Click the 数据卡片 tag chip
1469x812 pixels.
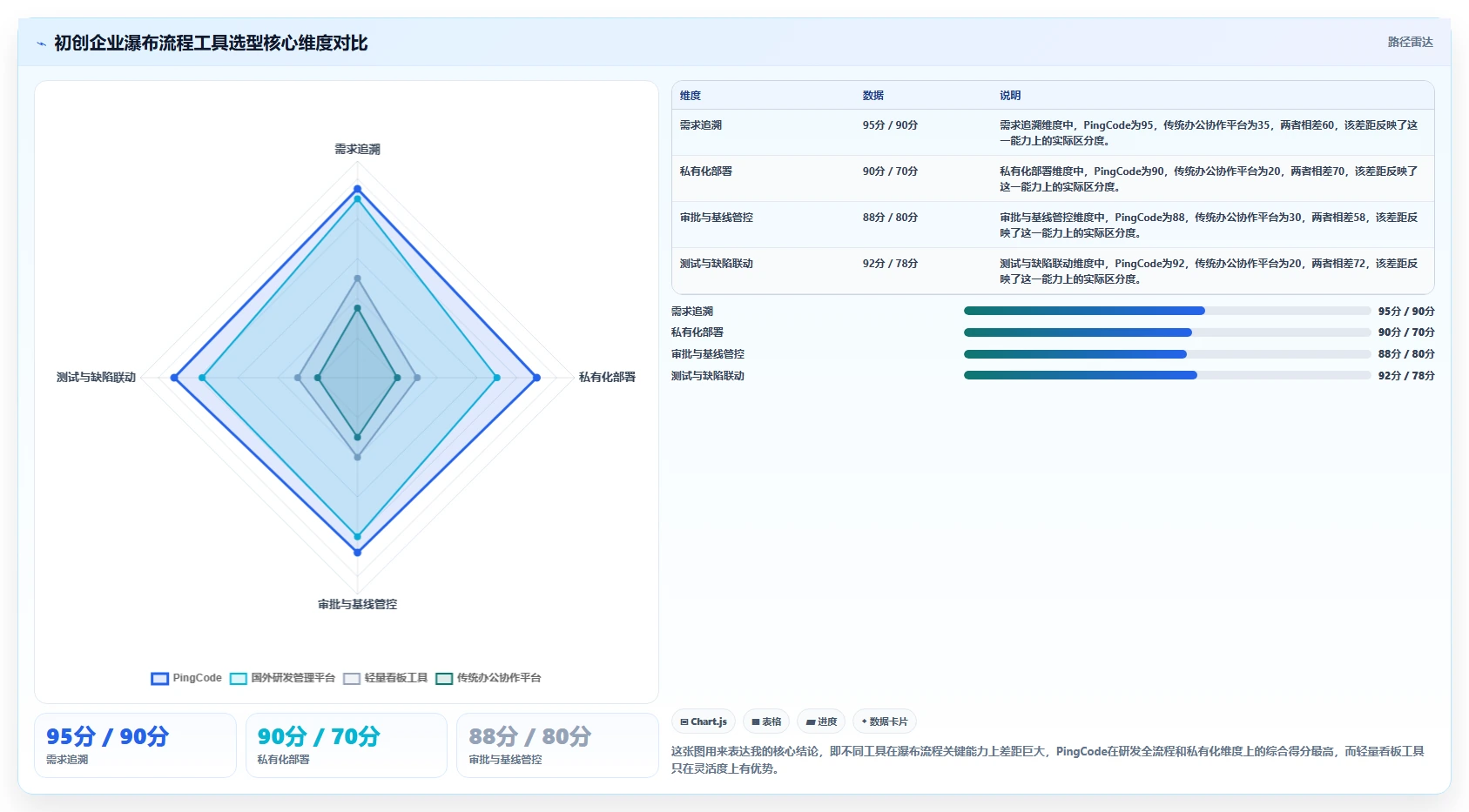pyautogui.click(x=885, y=721)
